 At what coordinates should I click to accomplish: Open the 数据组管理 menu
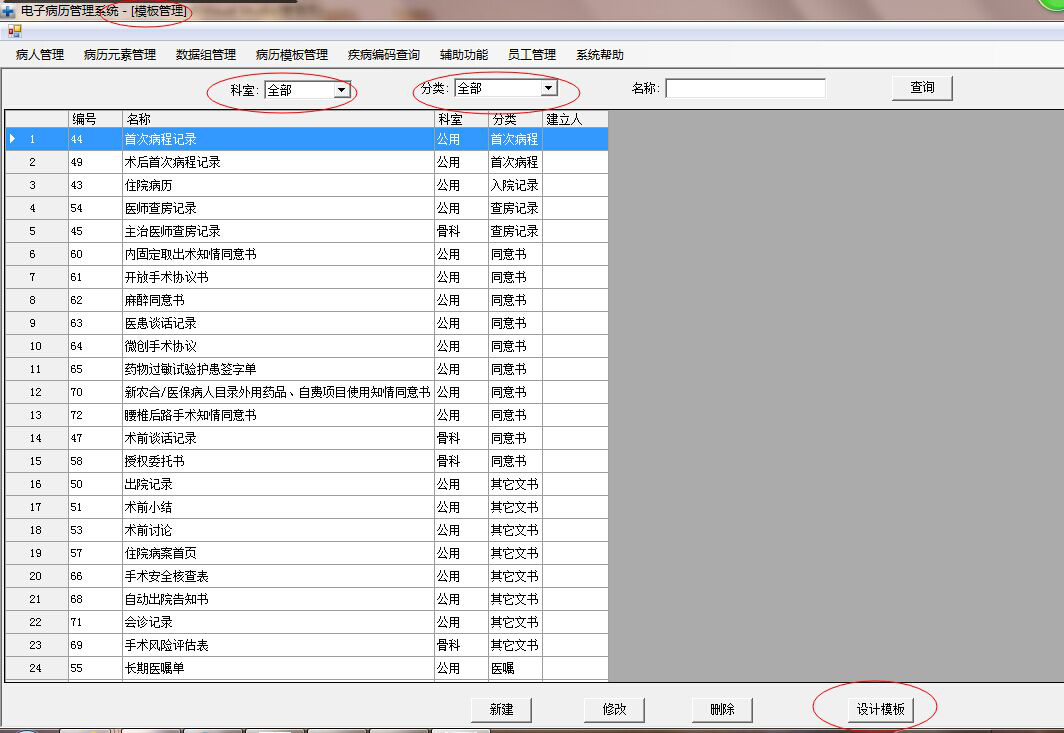click(x=206, y=55)
